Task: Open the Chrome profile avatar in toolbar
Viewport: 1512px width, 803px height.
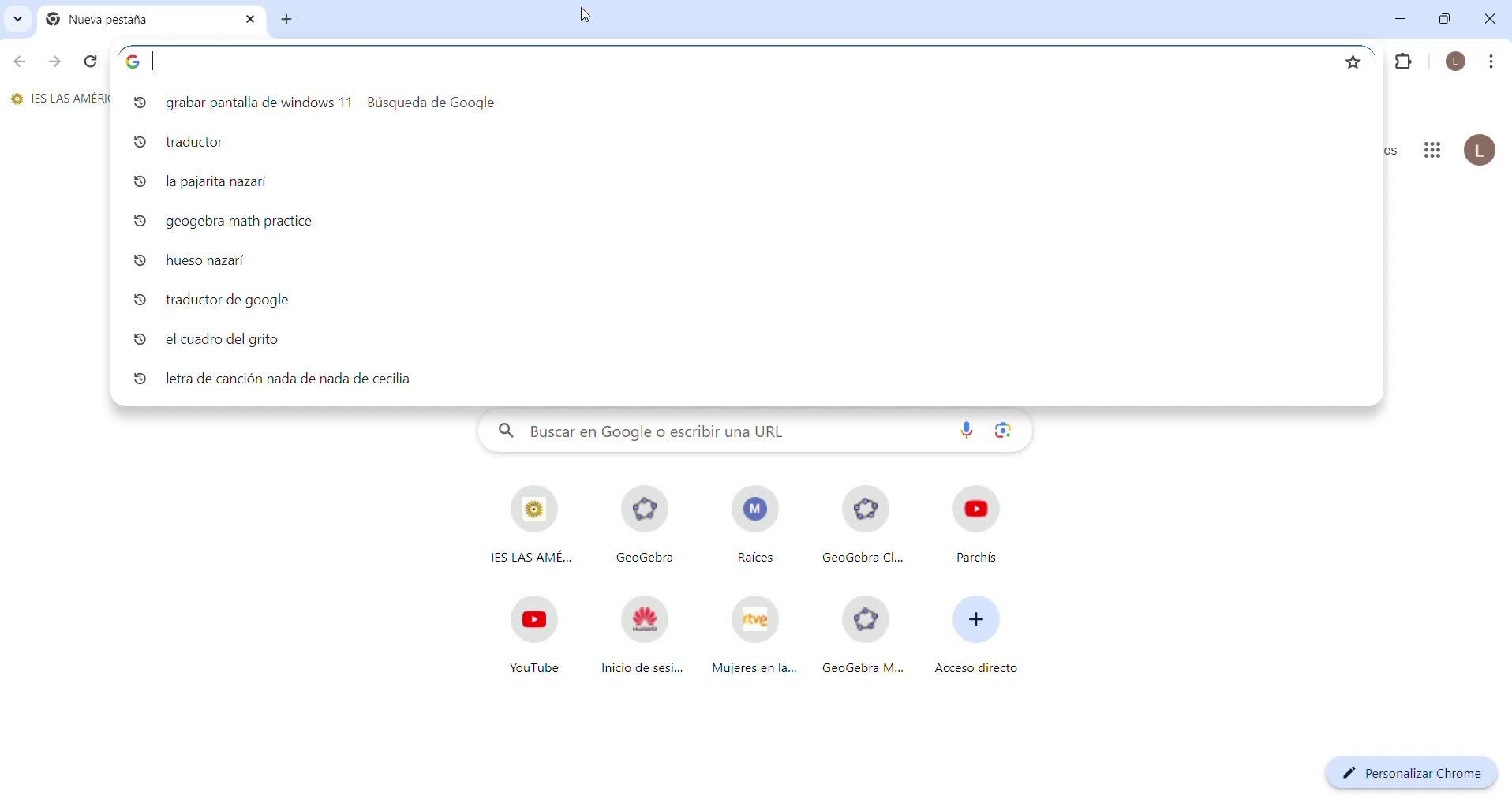Action: [x=1456, y=62]
